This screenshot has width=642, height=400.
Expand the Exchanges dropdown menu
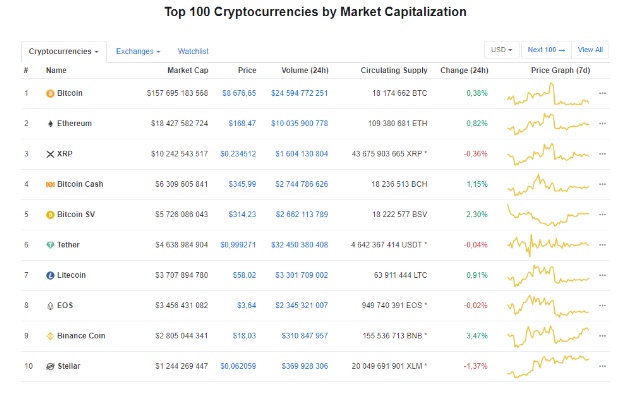[138, 52]
